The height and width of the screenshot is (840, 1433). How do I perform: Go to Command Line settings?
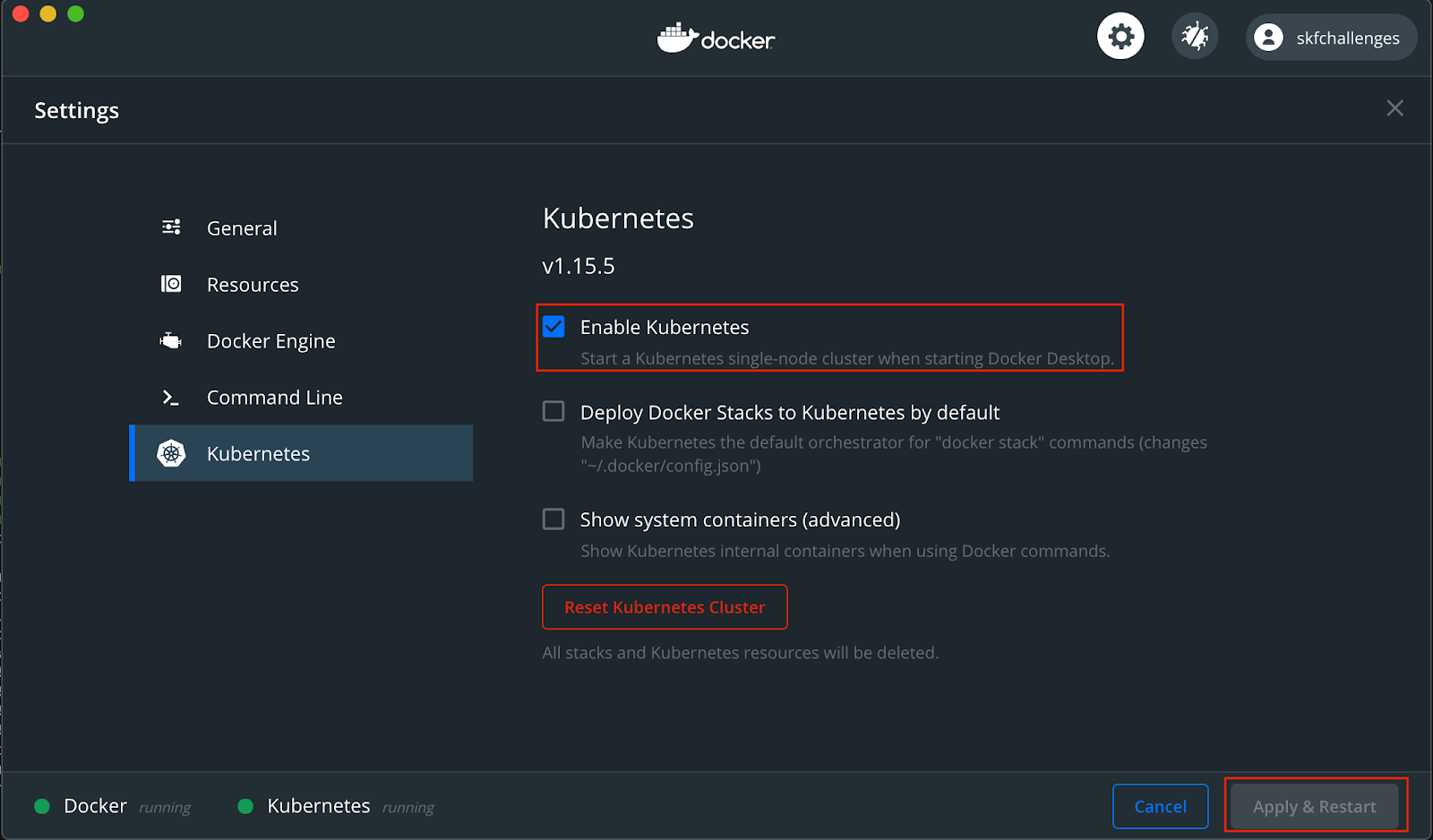click(x=301, y=397)
